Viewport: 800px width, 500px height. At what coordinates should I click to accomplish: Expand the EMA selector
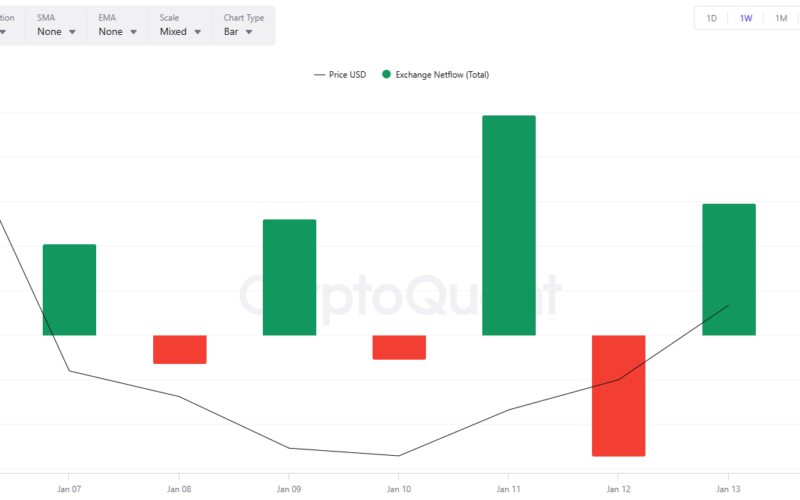pos(118,31)
